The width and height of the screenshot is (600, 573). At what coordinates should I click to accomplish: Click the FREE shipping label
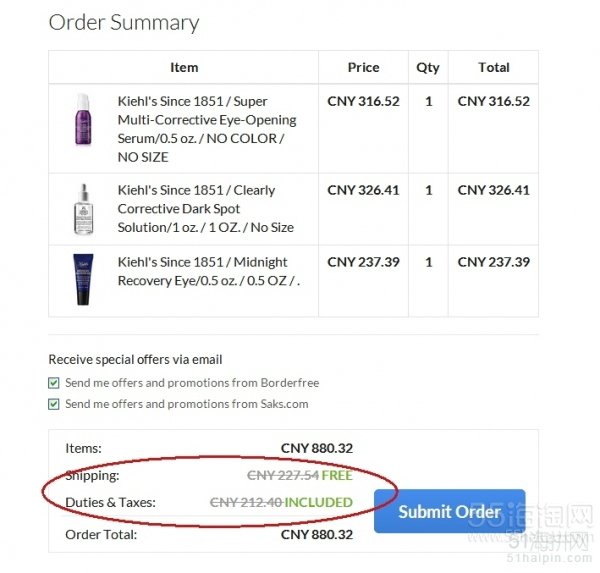[x=337, y=475]
